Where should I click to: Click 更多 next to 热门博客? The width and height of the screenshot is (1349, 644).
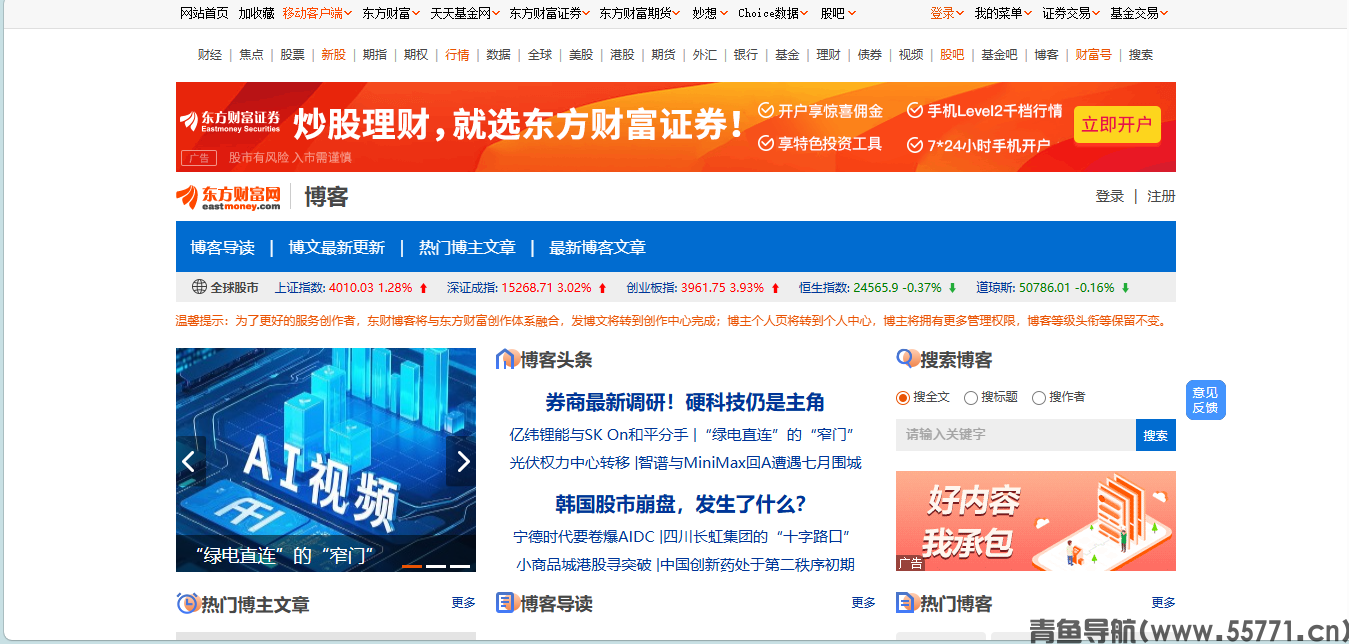[x=1164, y=603]
